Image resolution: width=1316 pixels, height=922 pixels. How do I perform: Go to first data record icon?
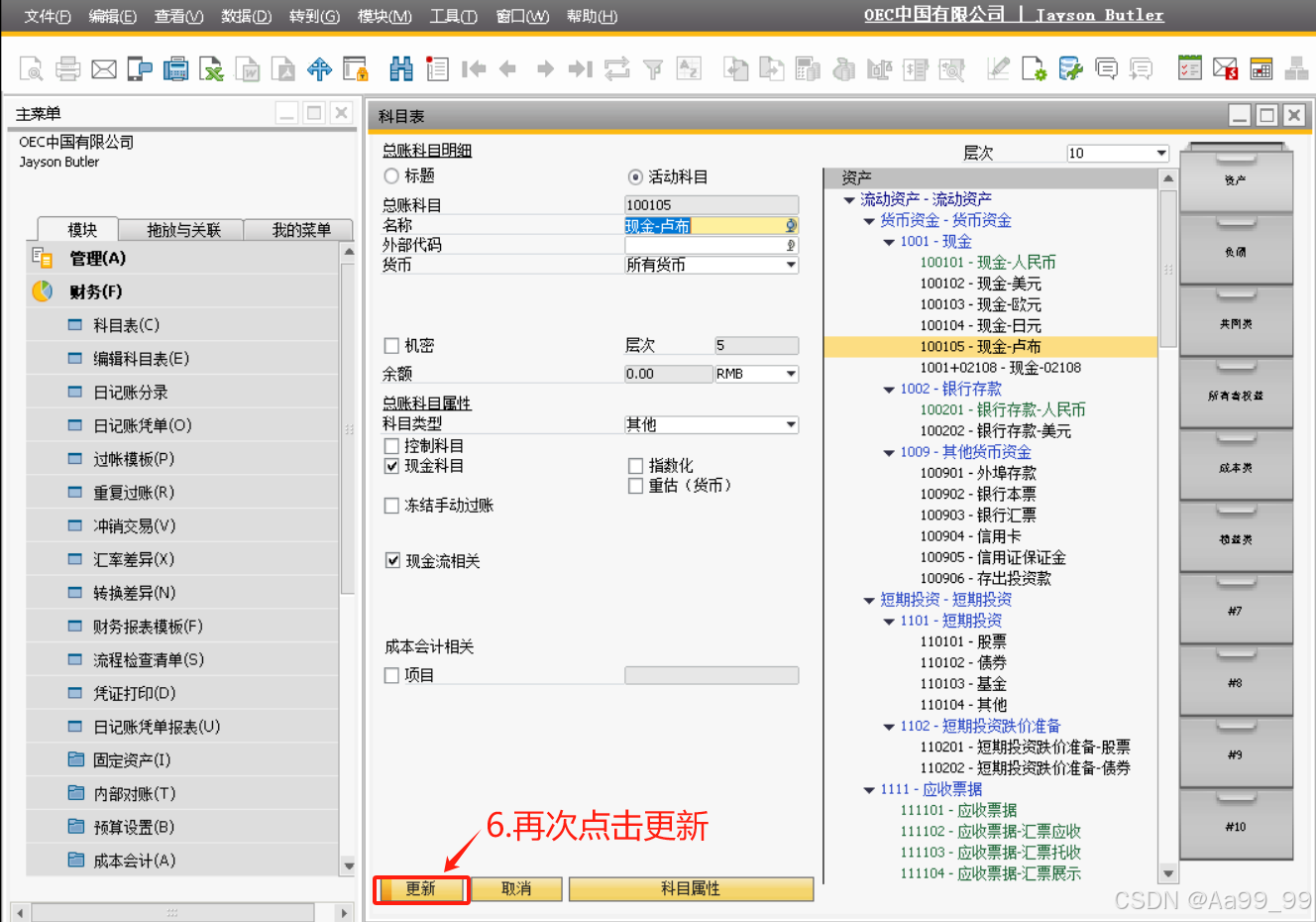474,68
